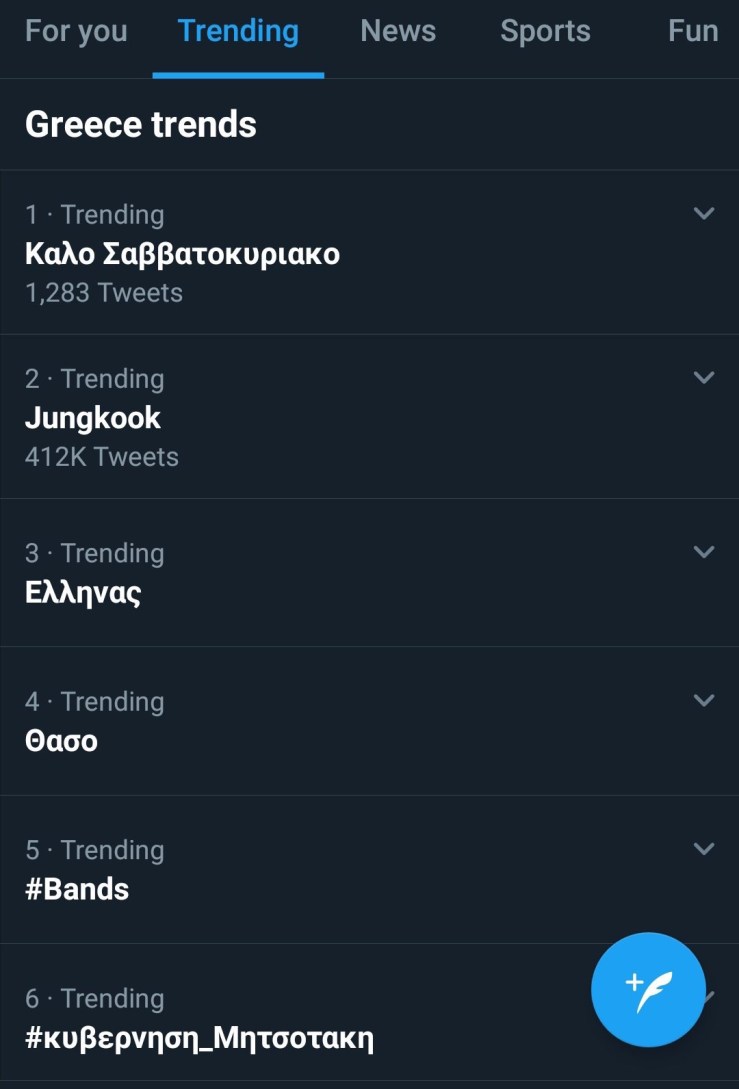The width and height of the screenshot is (739, 1089).
Task: Open the Καλο Σαββατοκυριακο trending topic
Action: (x=182, y=254)
